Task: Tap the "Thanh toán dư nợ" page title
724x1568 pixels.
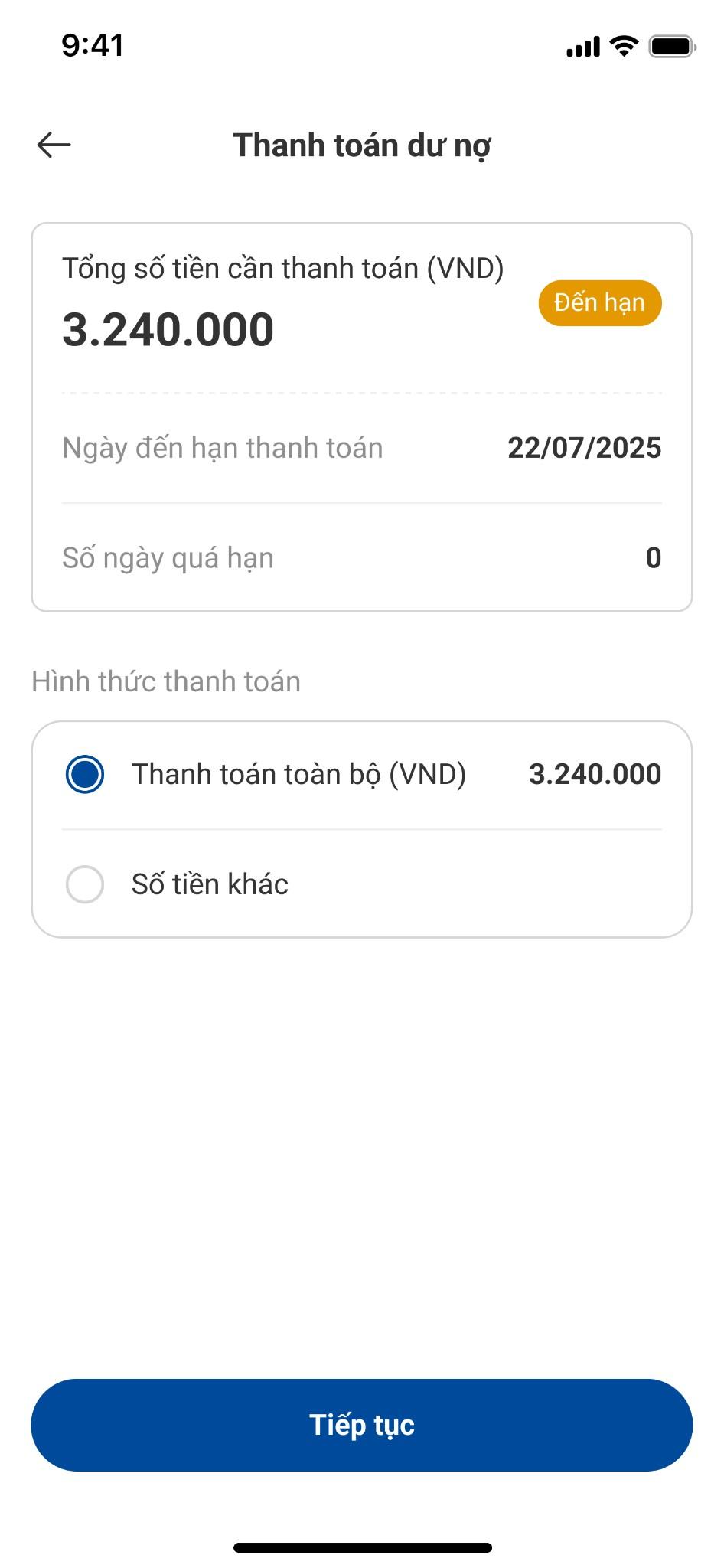Action: pyautogui.click(x=362, y=145)
